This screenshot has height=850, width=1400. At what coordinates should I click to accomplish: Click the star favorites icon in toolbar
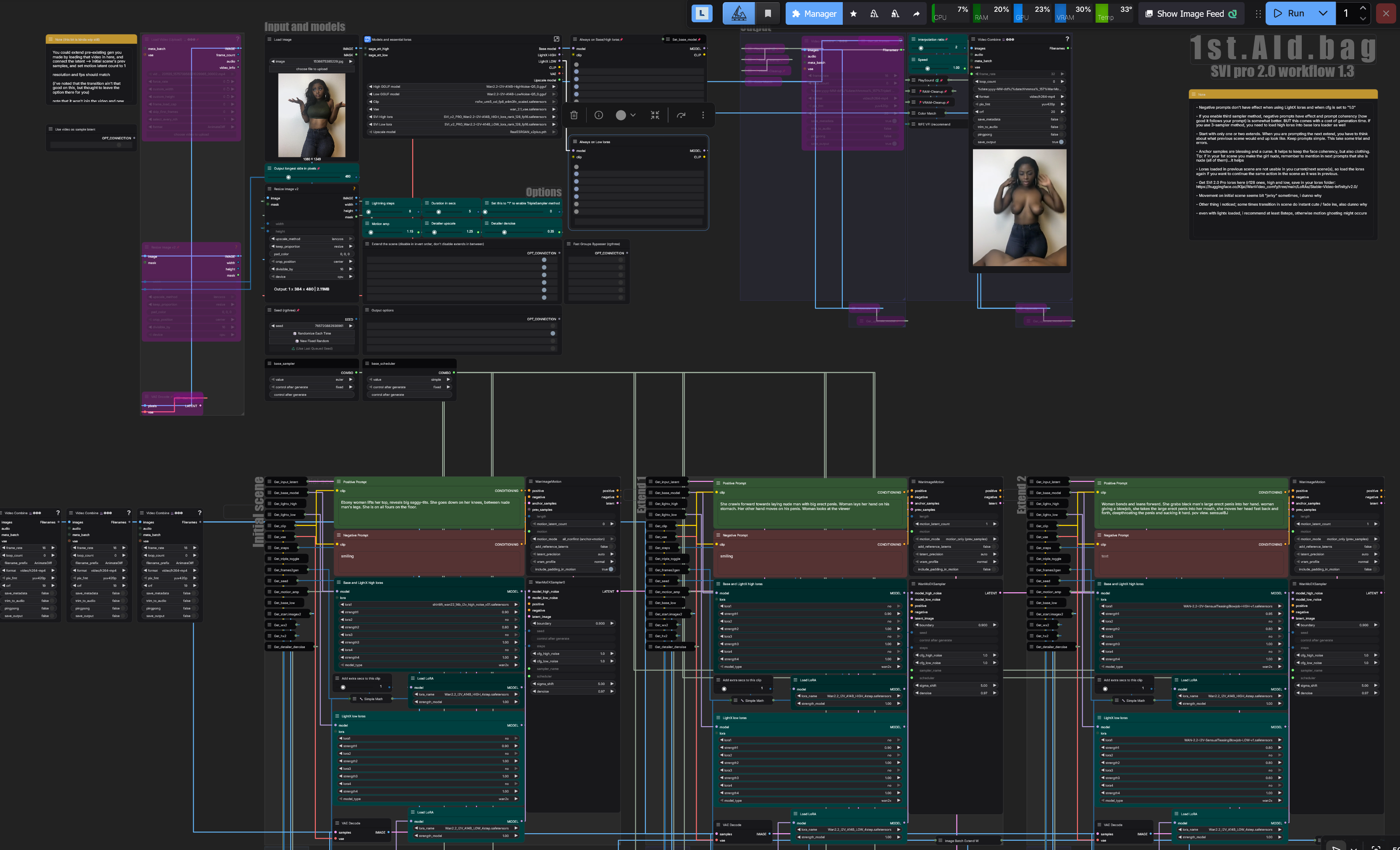coord(853,13)
